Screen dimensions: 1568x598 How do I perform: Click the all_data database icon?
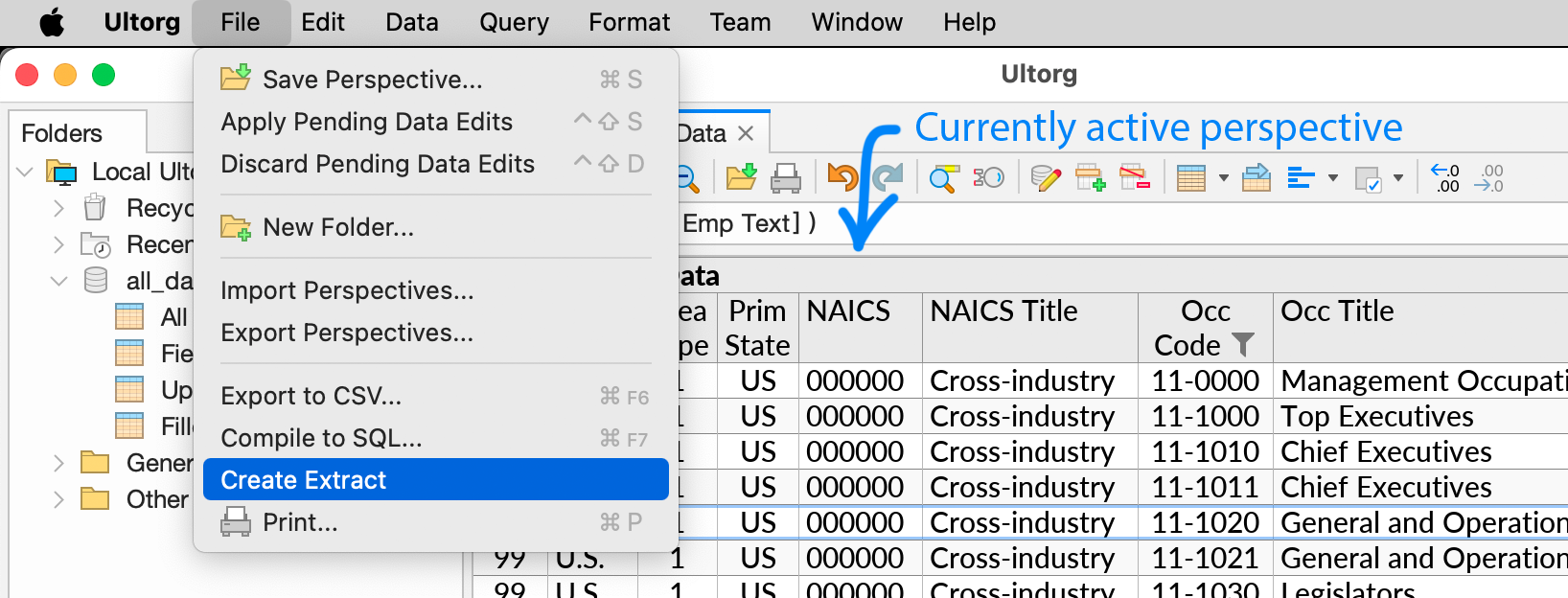click(96, 280)
